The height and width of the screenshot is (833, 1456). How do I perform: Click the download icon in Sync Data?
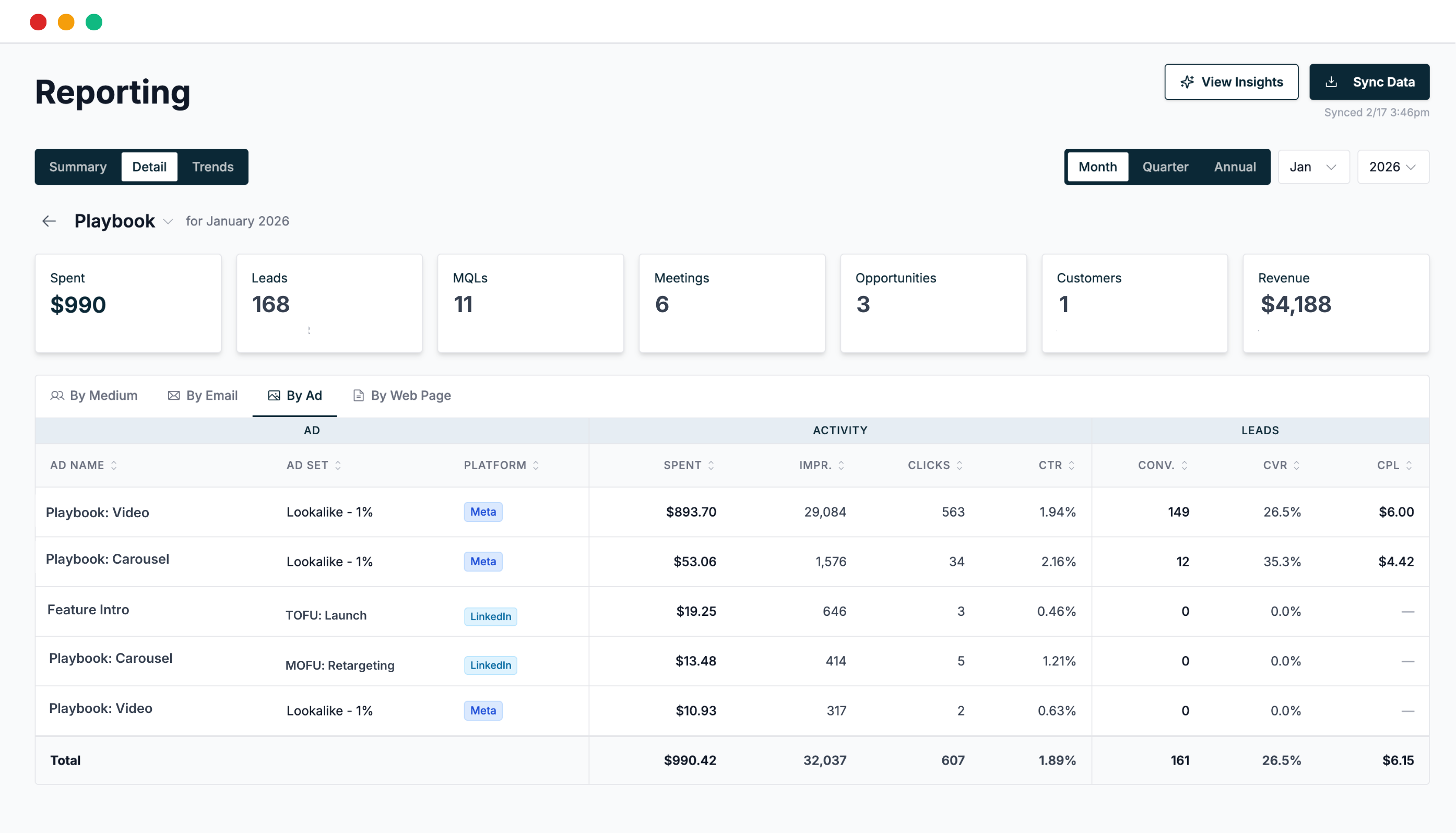(1331, 82)
